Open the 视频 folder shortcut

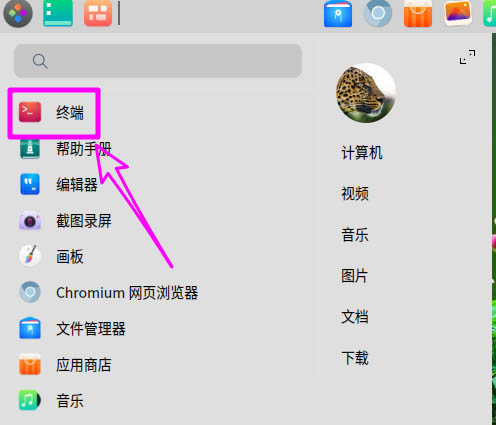[355, 193]
